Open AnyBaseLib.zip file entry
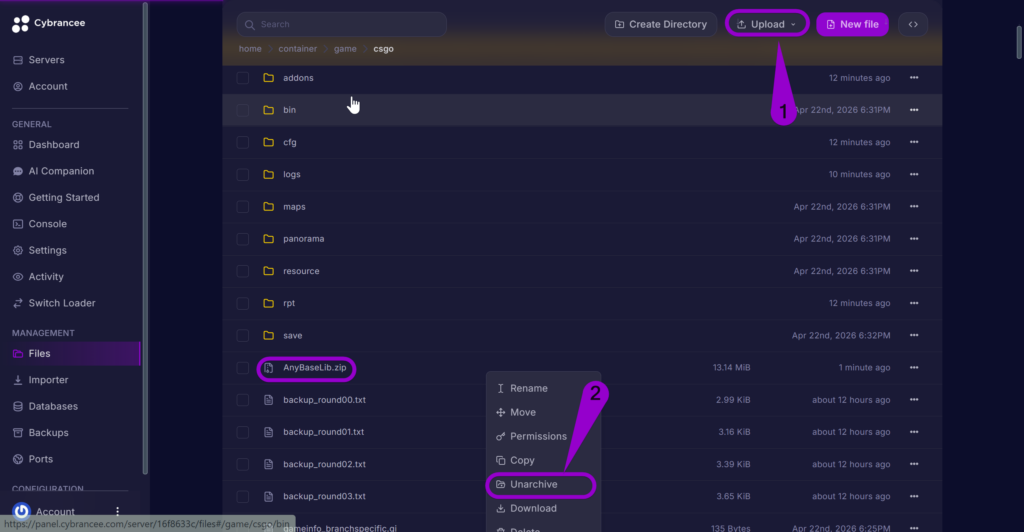 tap(315, 368)
